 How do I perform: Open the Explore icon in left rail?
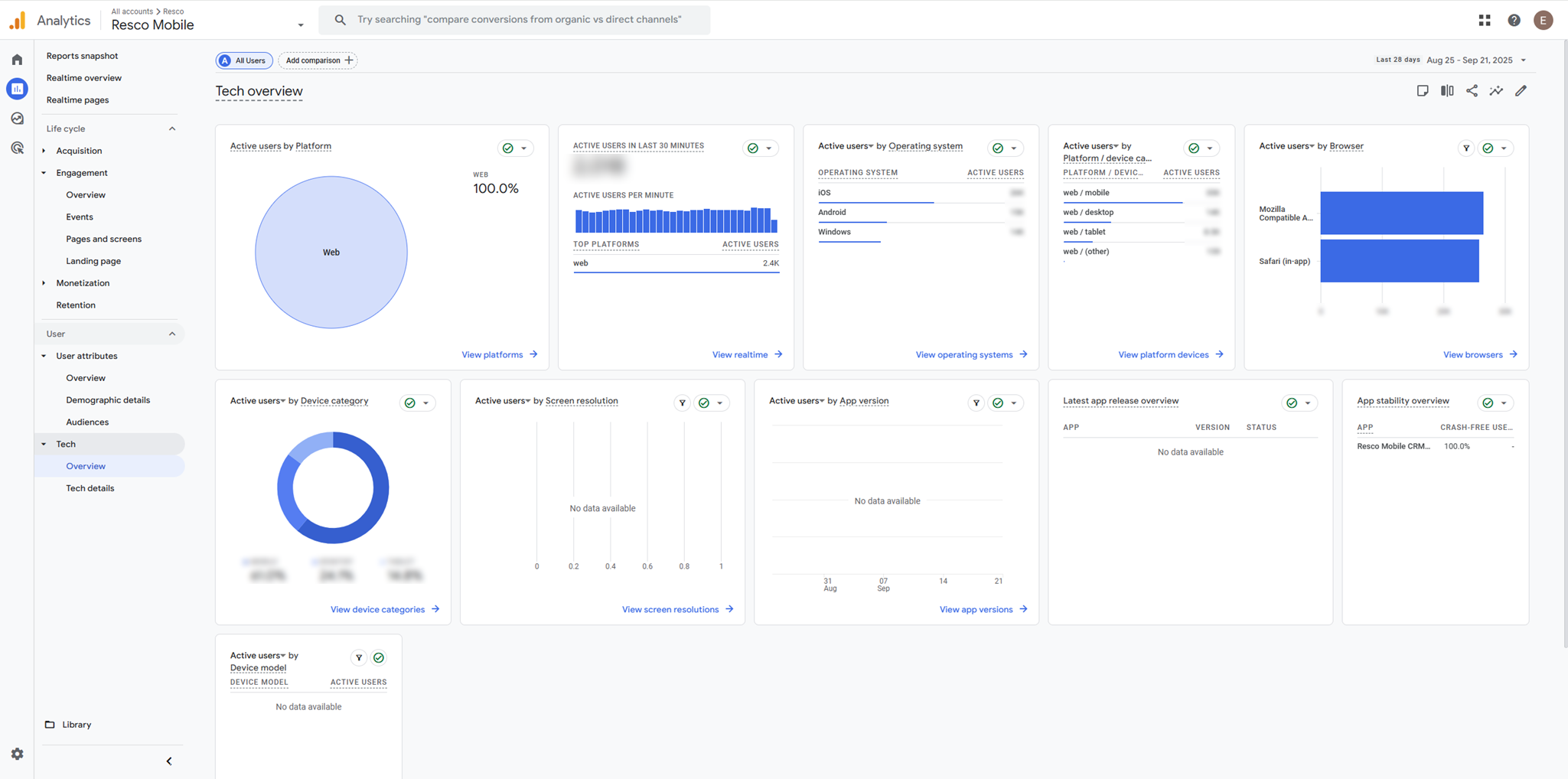point(17,119)
